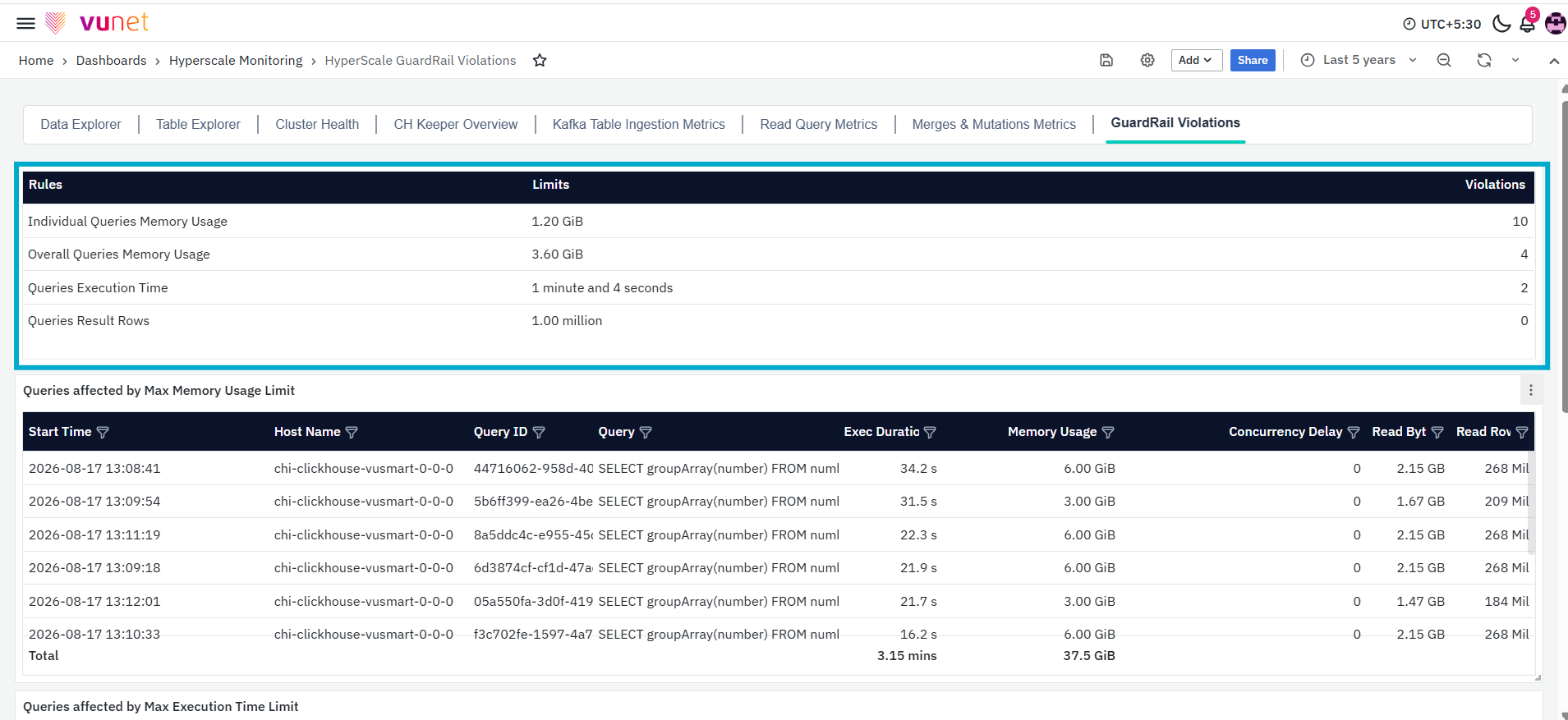Open the user profile avatar
Image resolution: width=1568 pixels, height=720 pixels.
1555,23
